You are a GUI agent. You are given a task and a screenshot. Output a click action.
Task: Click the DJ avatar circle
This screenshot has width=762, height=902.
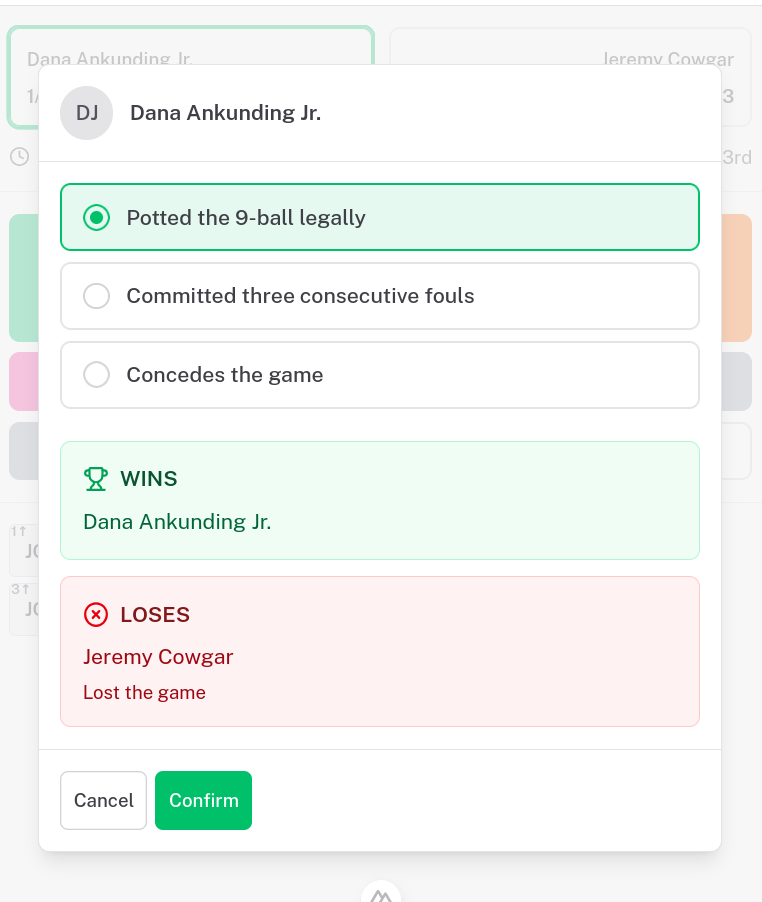coord(86,112)
